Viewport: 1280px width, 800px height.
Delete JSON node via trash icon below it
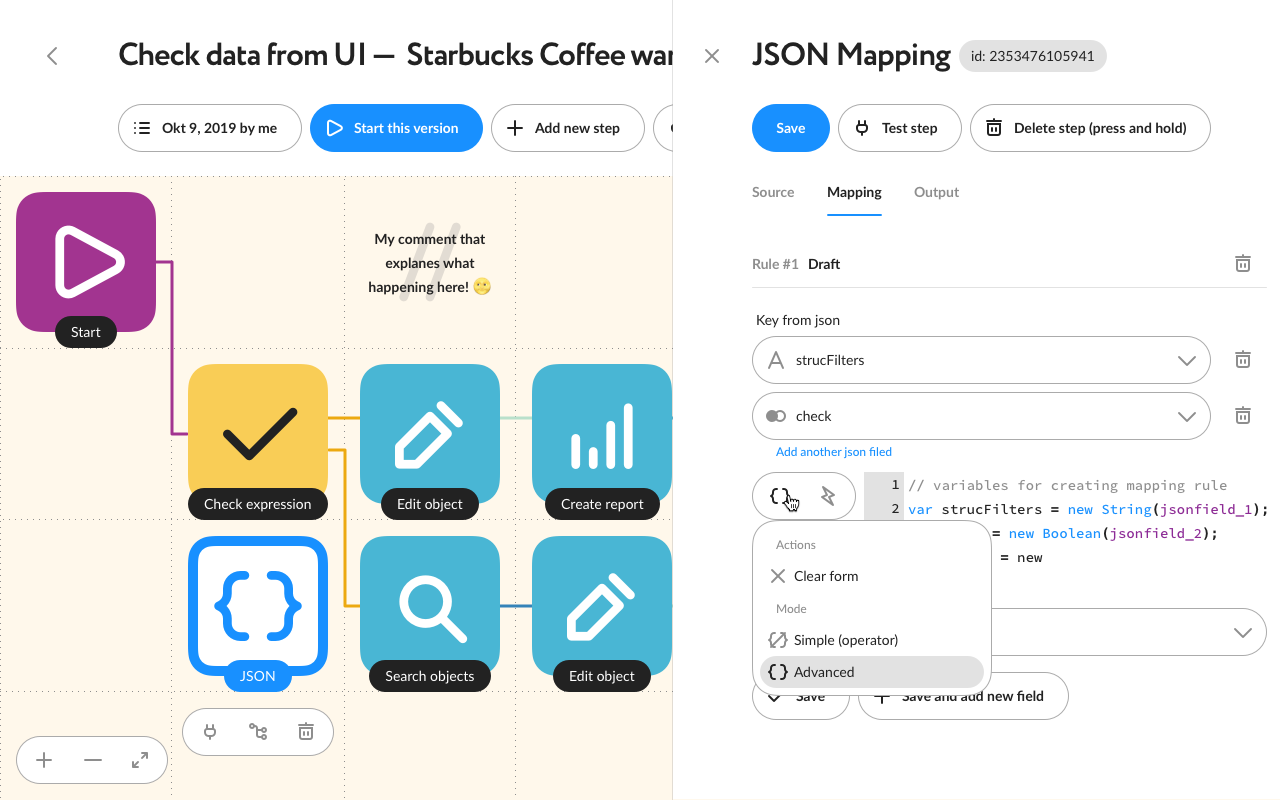click(306, 732)
